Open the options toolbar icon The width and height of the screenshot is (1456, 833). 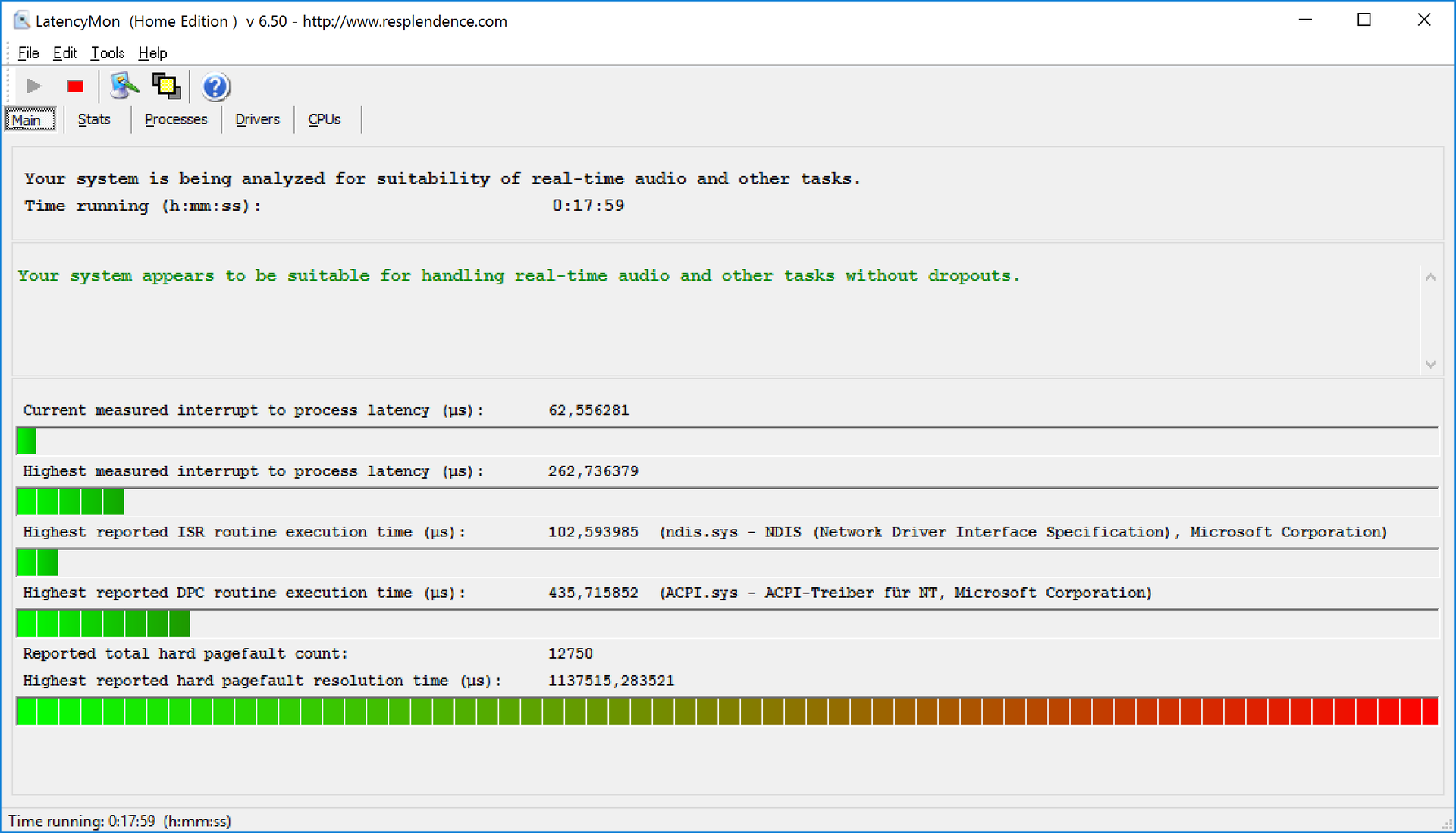click(x=124, y=86)
